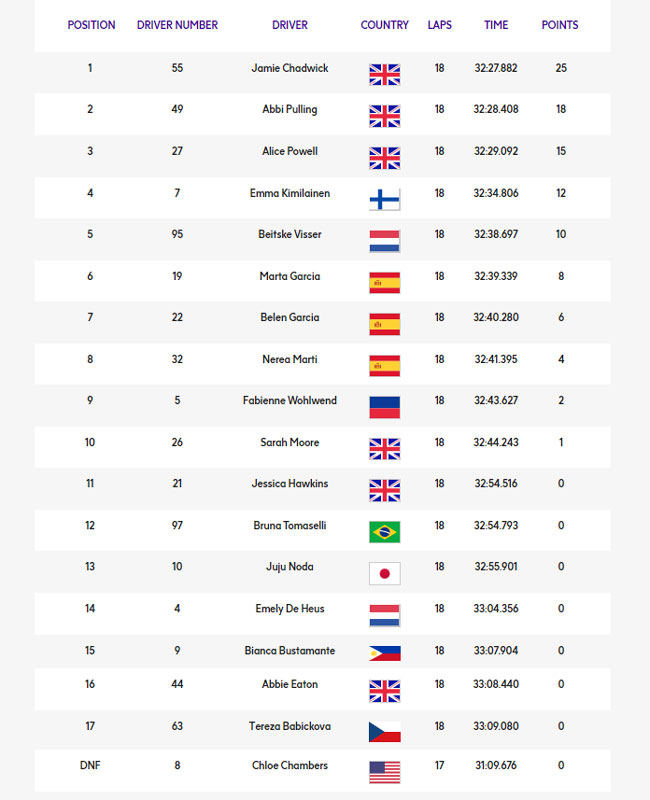Click the Abbie Eaton driver name

pyautogui.click(x=290, y=684)
